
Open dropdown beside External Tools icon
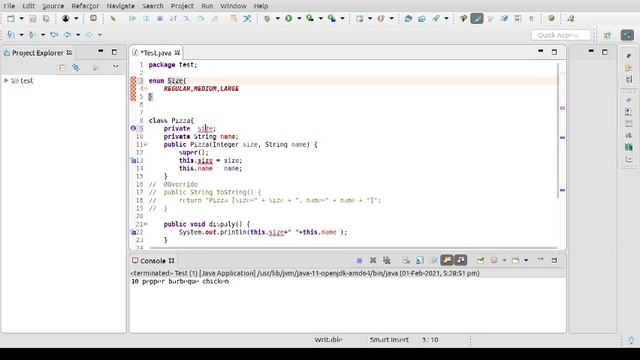[342, 18]
